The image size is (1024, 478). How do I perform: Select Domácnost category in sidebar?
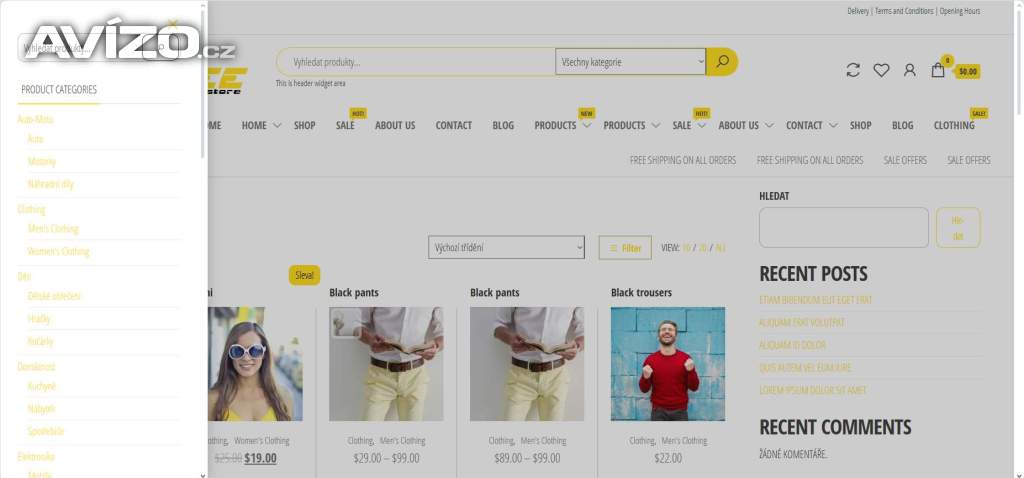point(37,367)
